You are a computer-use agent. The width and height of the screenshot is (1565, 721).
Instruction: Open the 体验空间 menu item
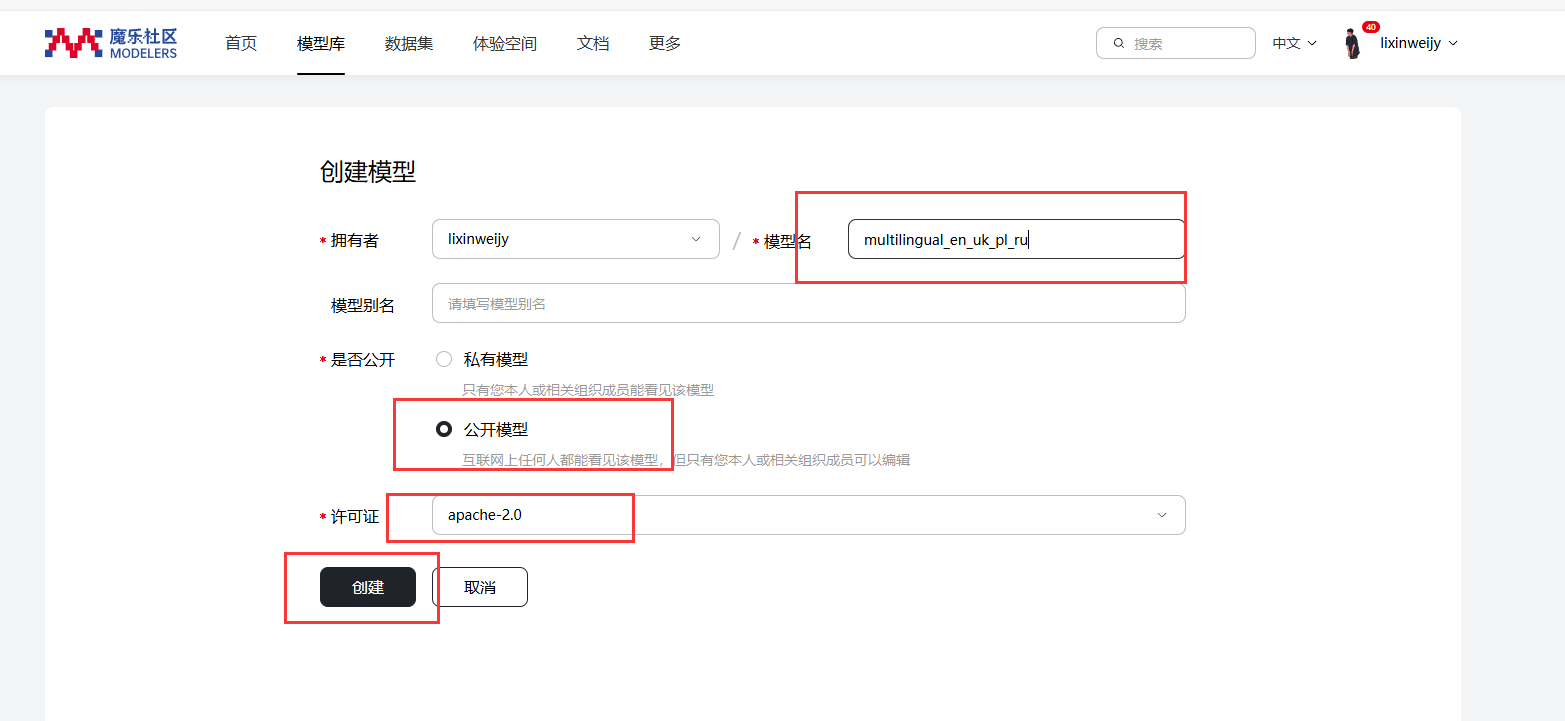pyautogui.click(x=505, y=43)
